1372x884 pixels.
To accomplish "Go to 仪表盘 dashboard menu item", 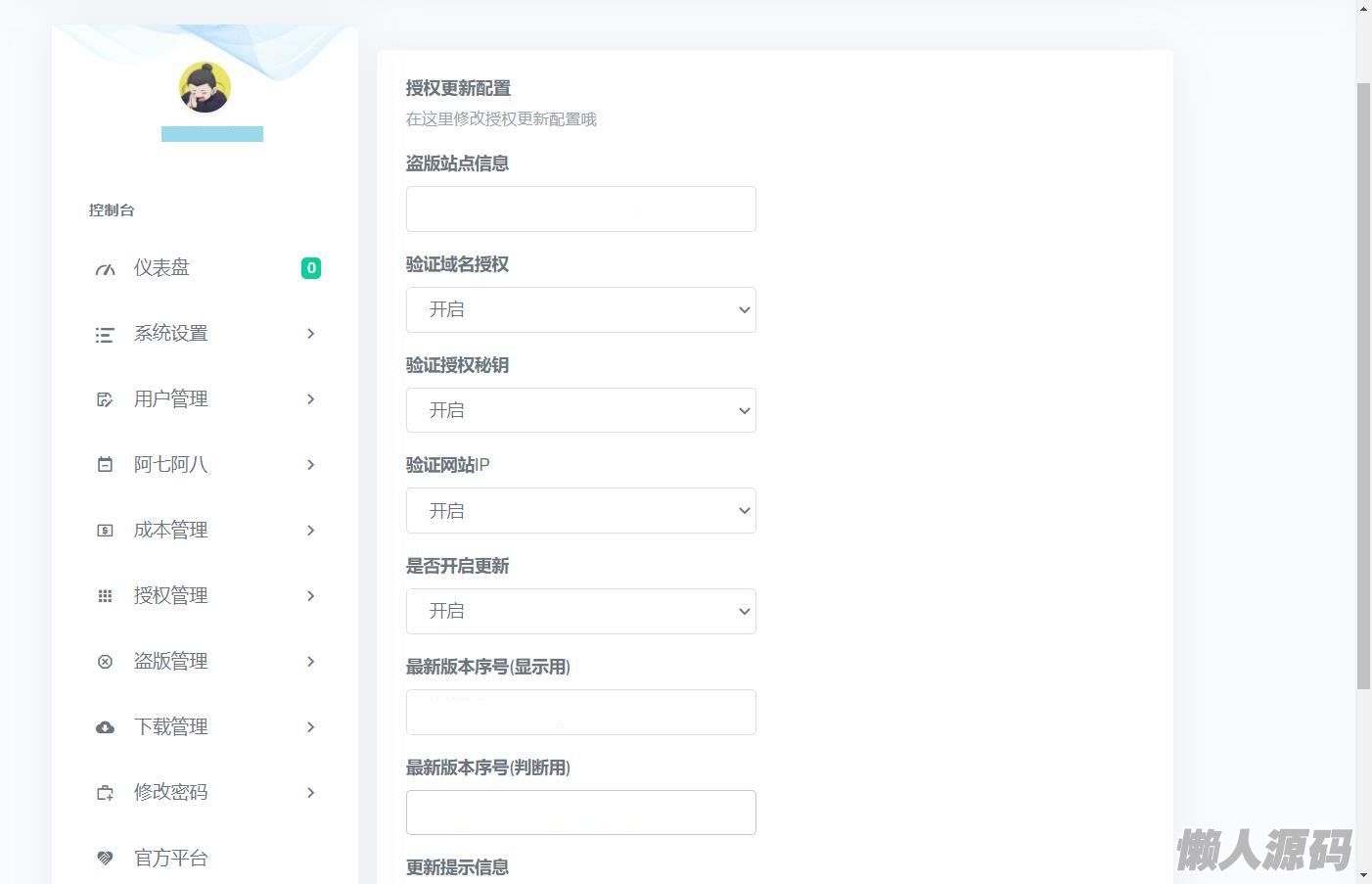I will pyautogui.click(x=161, y=268).
